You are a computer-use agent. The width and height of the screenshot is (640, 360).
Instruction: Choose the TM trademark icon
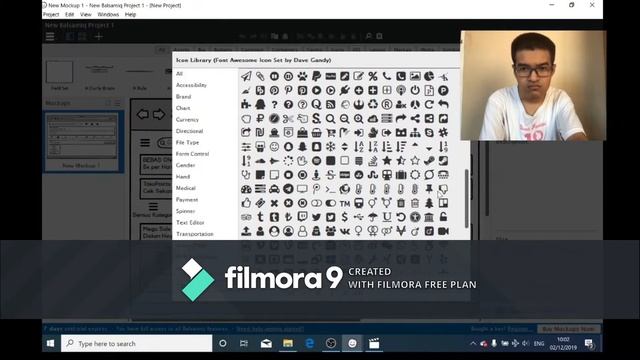click(x=344, y=203)
